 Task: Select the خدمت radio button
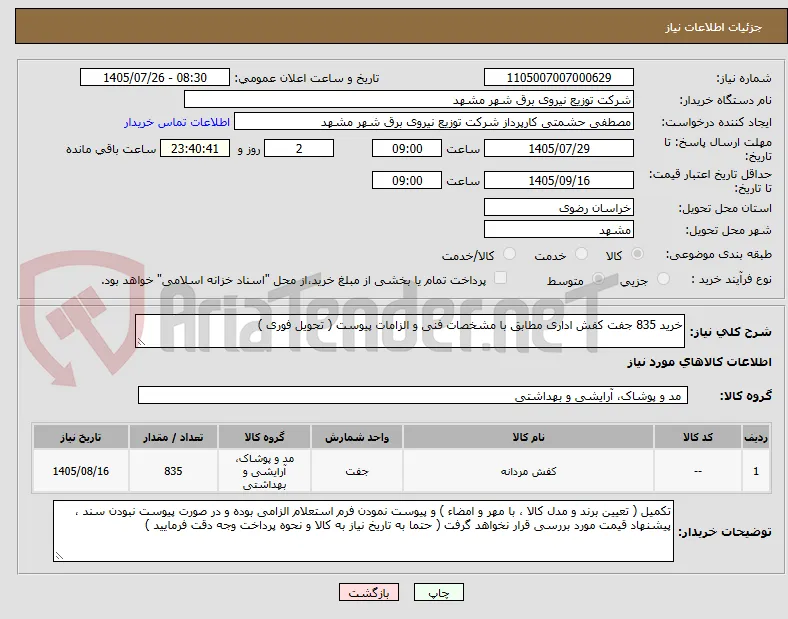click(x=581, y=254)
